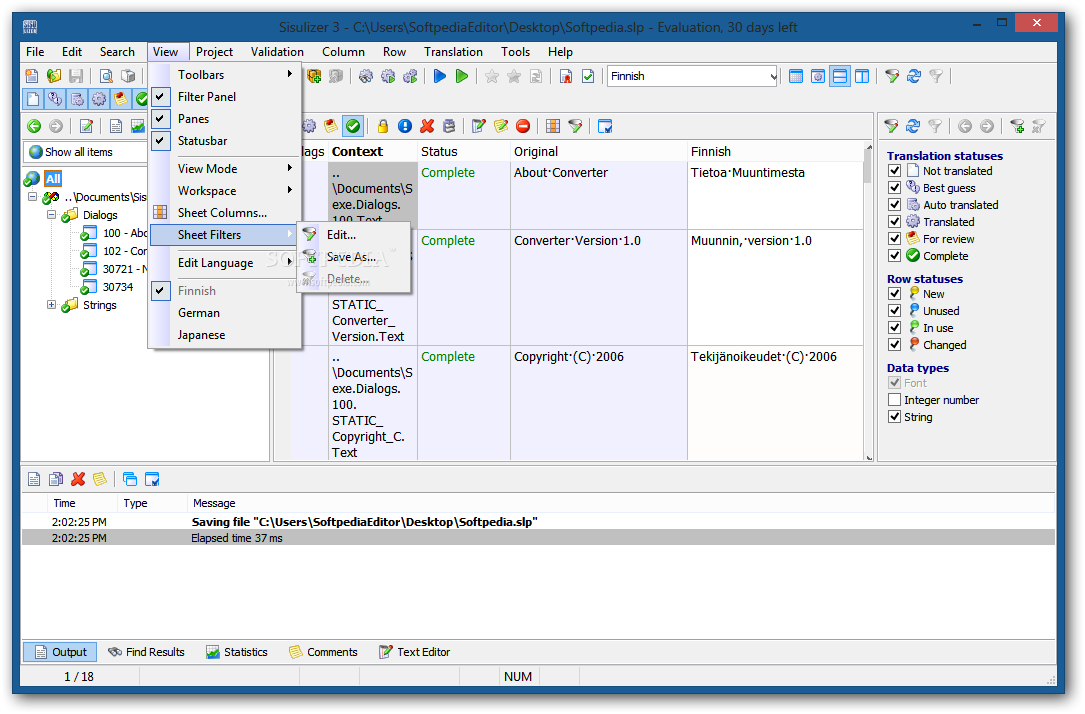Toggle the Filter Panel menu entry
This screenshot has width=1085, height=714.
[225, 97]
